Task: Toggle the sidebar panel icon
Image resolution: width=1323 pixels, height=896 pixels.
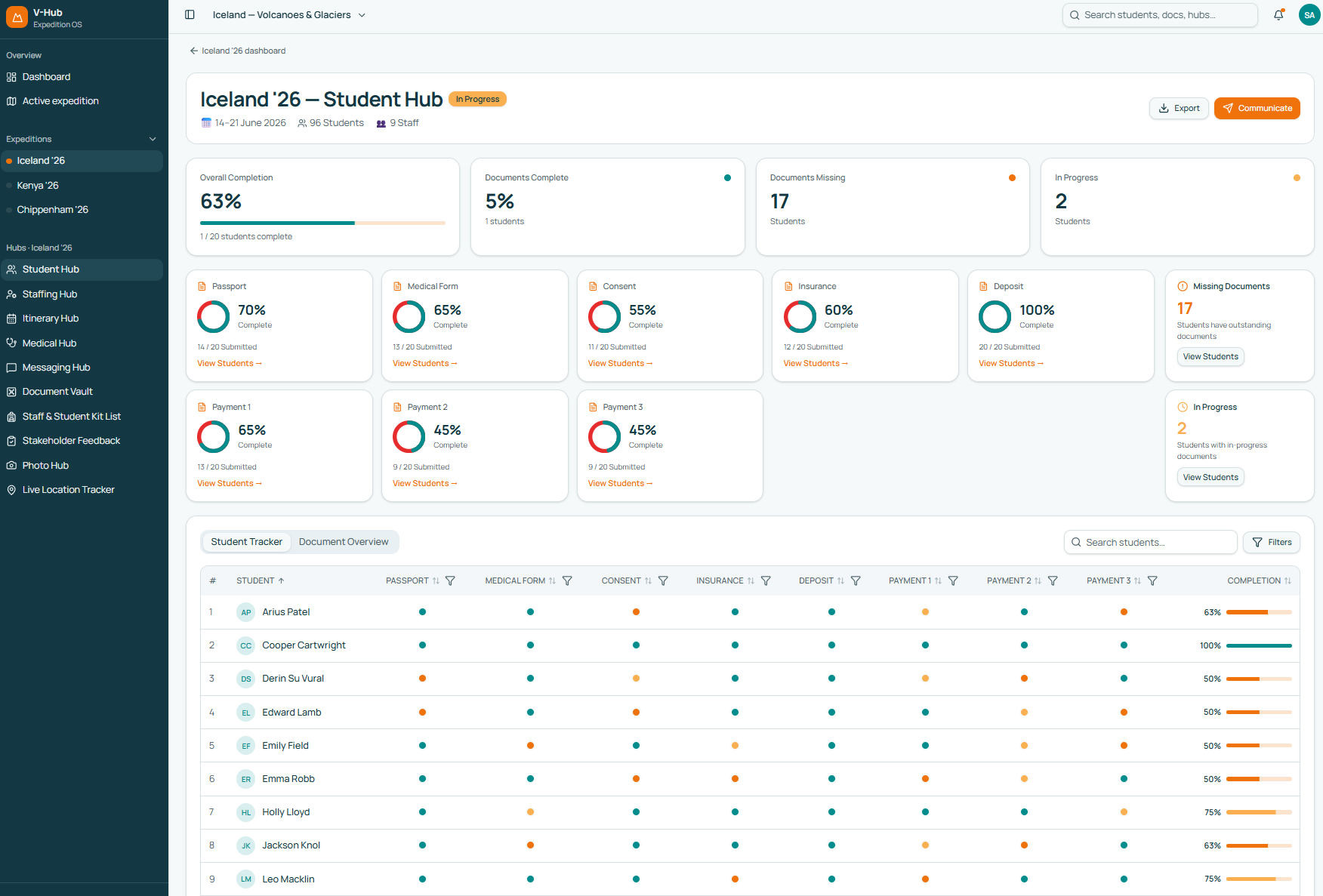Action: (x=190, y=15)
